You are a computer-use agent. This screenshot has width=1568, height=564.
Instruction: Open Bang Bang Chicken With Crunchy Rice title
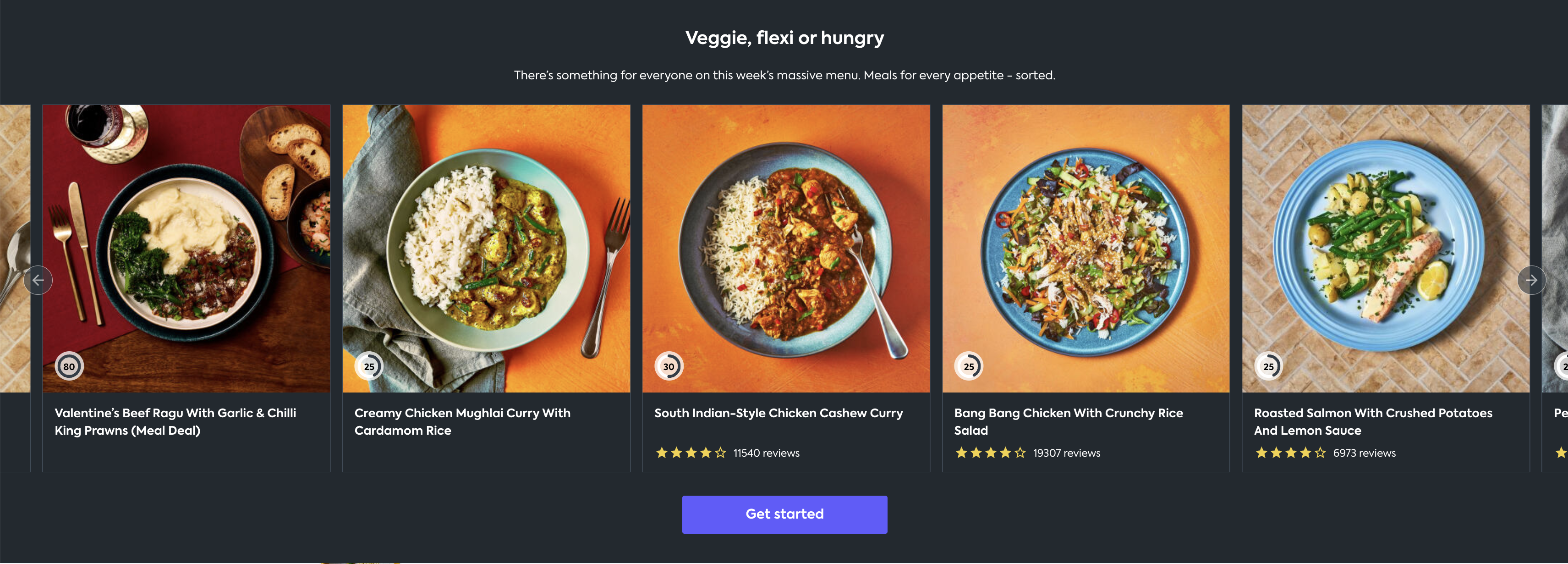[1068, 421]
